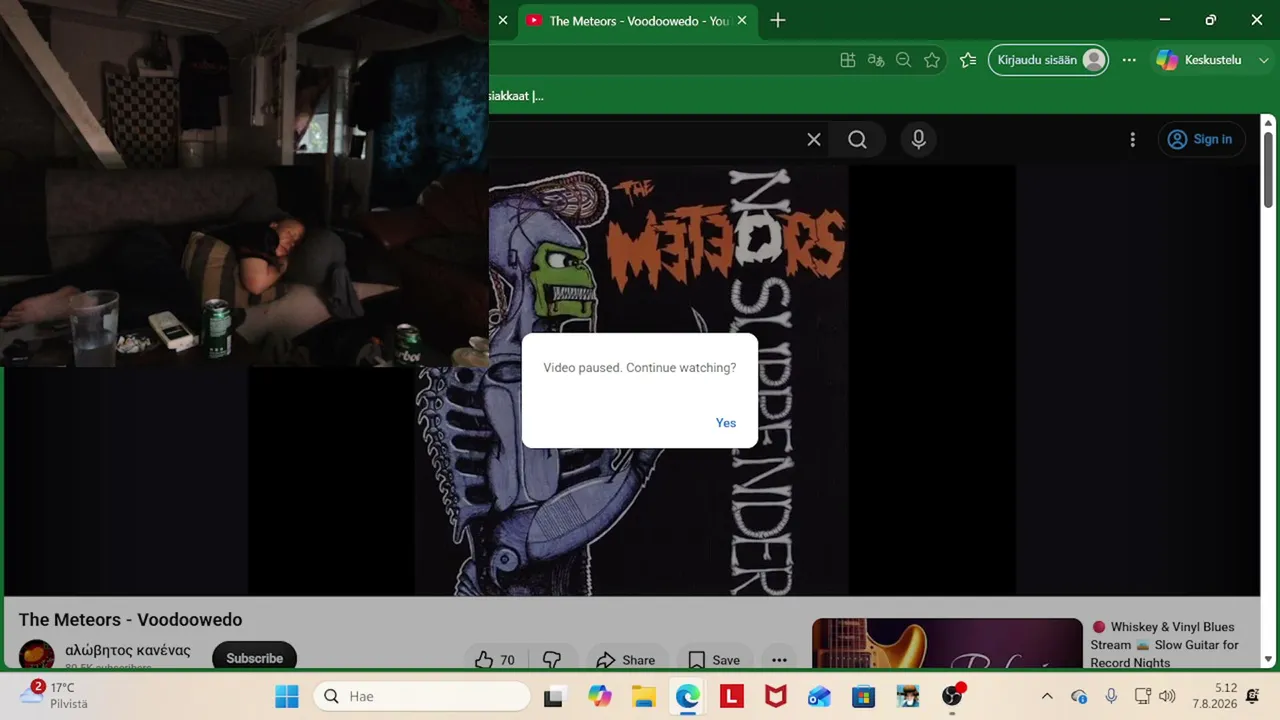The width and height of the screenshot is (1280, 720).
Task: Confirm Yes to continue watching the video
Action: [726, 423]
